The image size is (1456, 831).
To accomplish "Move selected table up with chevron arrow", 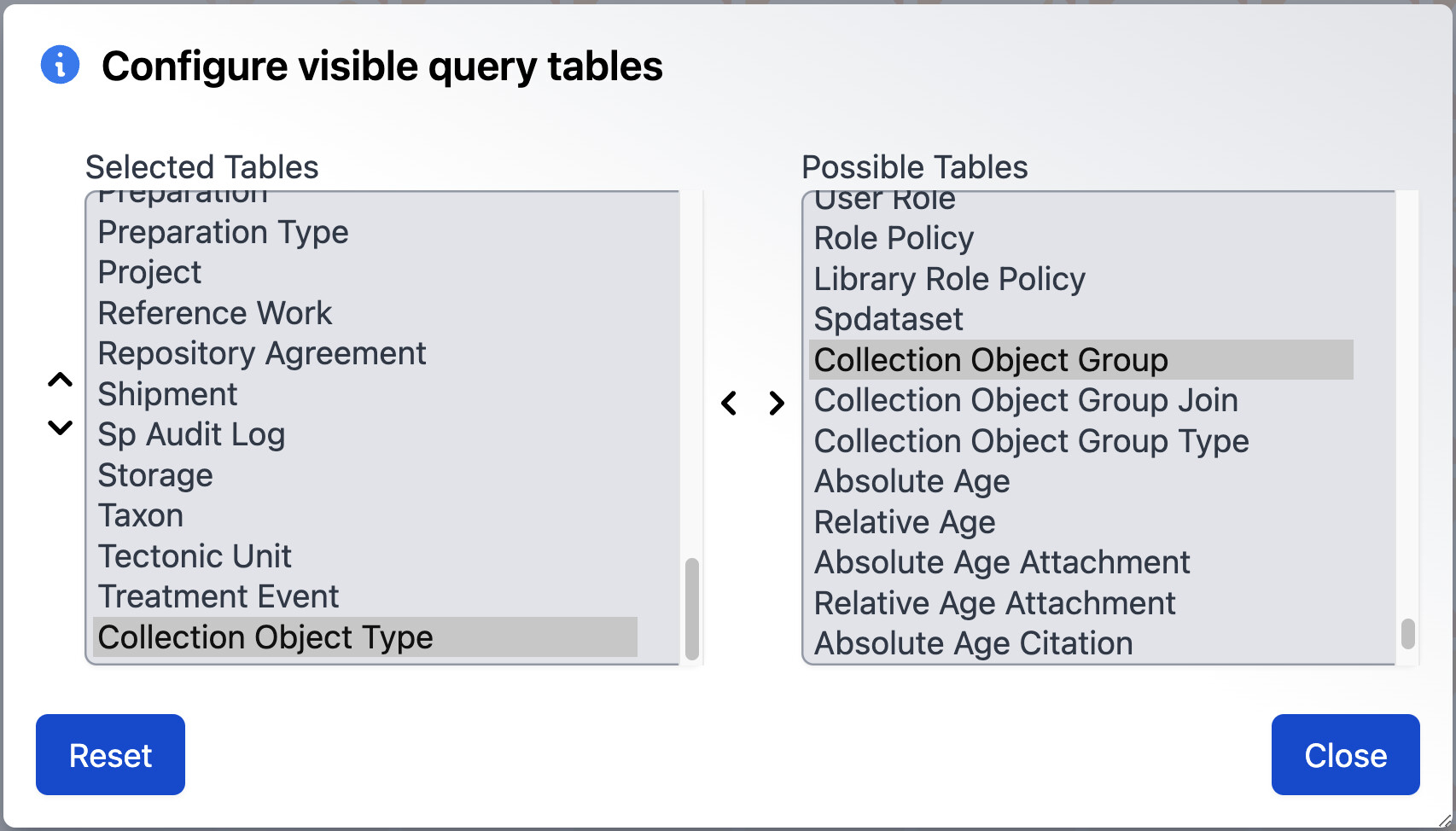I will pos(60,380).
